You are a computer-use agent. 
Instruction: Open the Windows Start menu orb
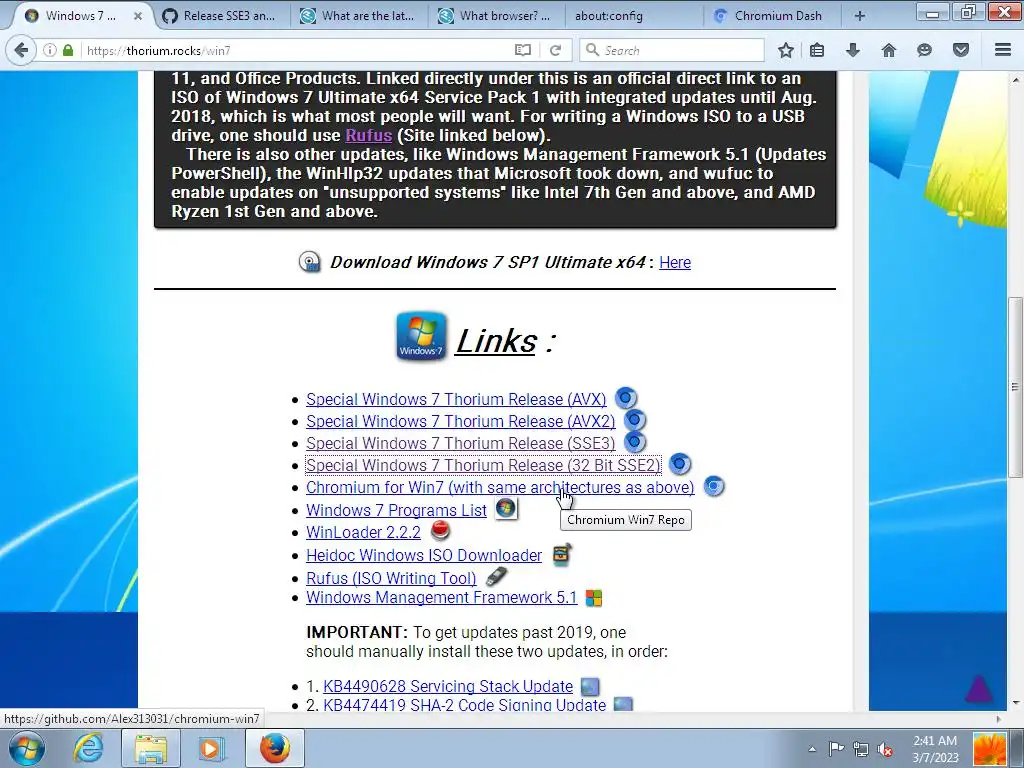click(x=27, y=748)
